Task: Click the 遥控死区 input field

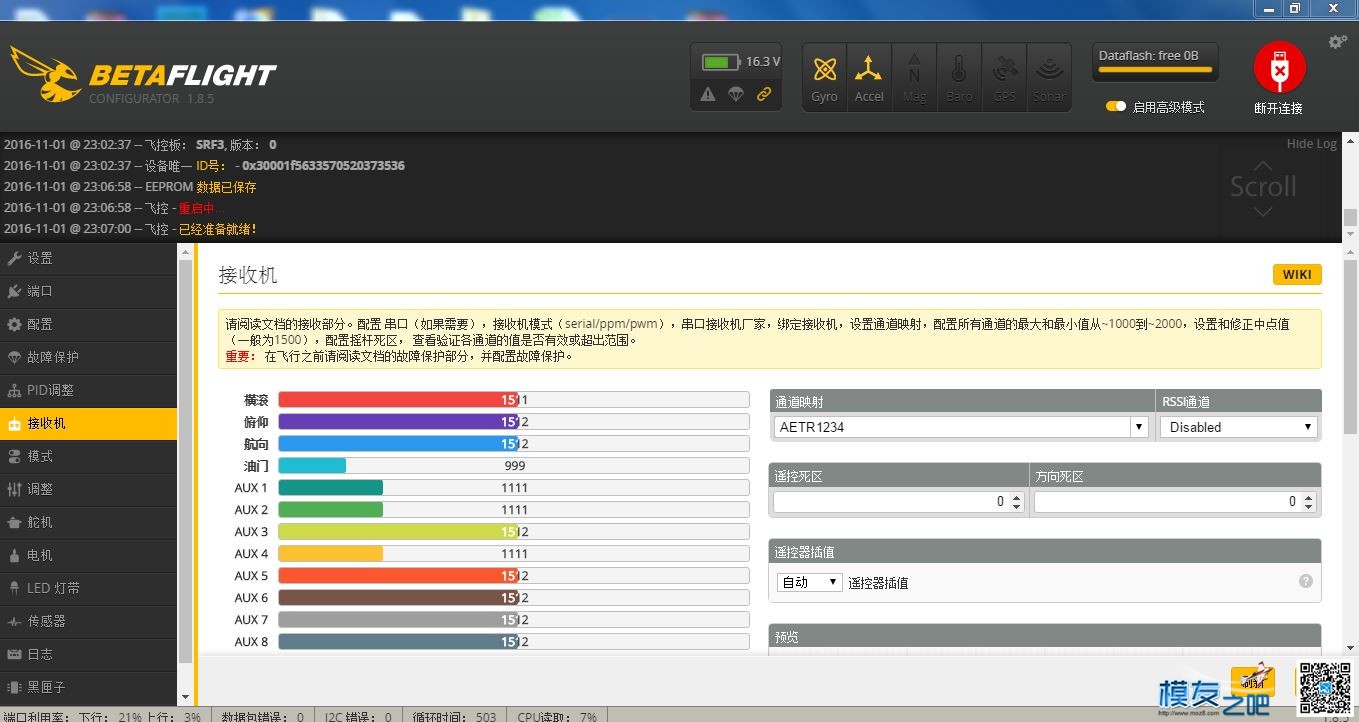Action: tap(898, 502)
